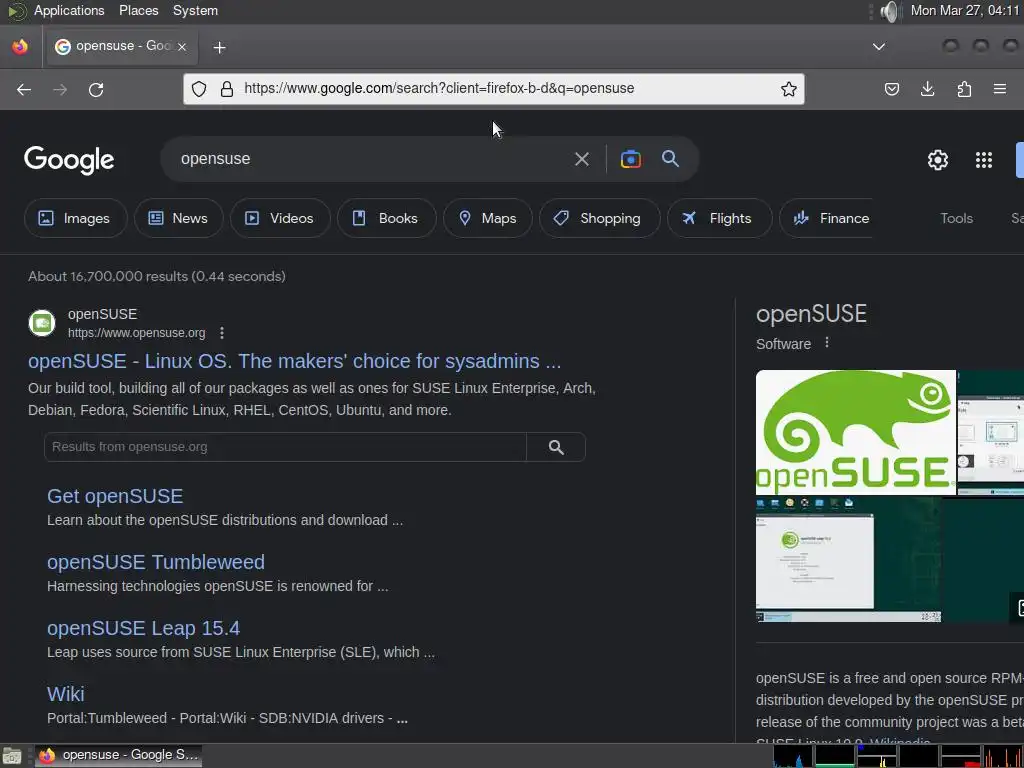The width and height of the screenshot is (1024, 768).
Task: Switch to the Flights filter
Action: (x=719, y=218)
